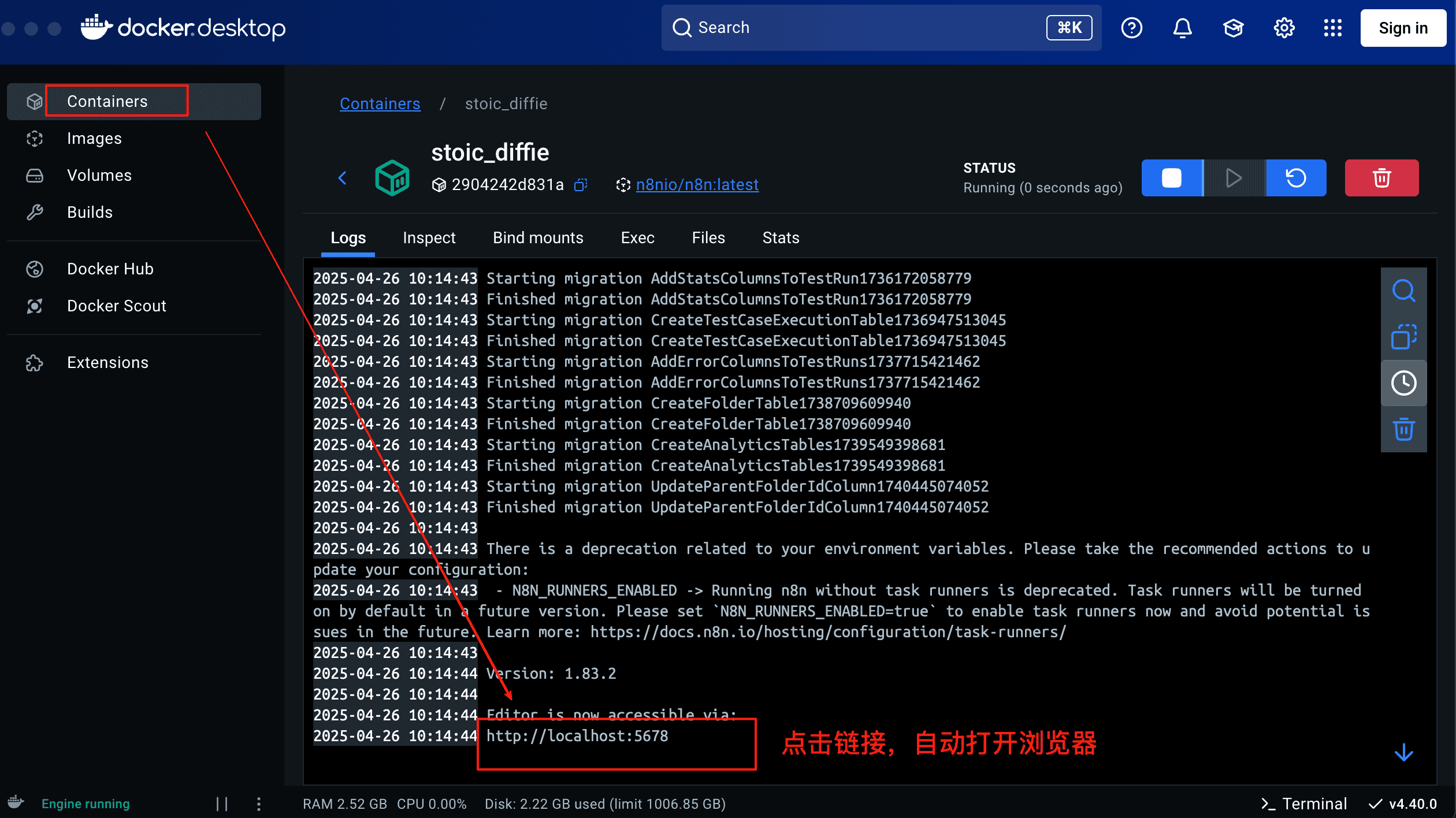Restart the container with restart icon
Image resolution: width=1456 pixels, height=818 pixels.
click(1296, 178)
